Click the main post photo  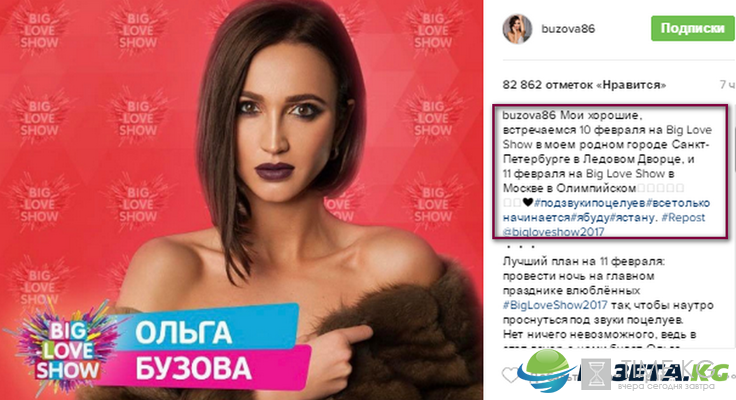point(242,200)
